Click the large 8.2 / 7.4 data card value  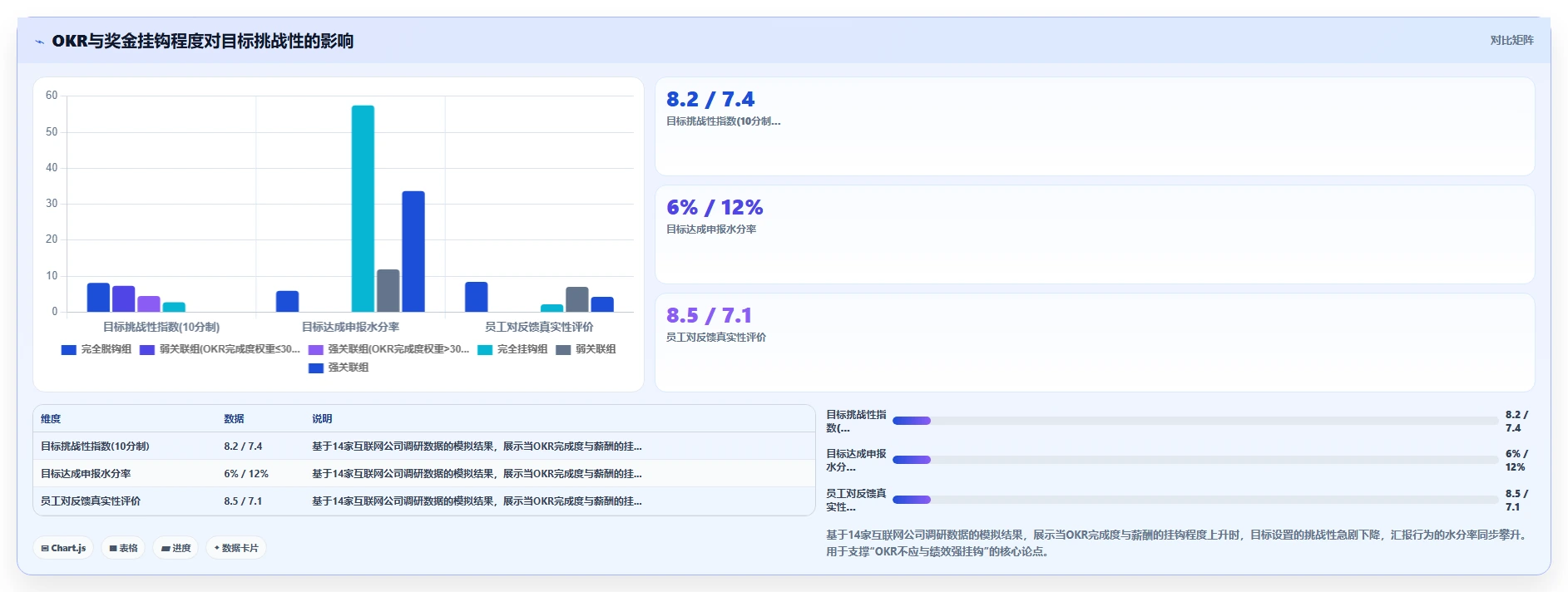coord(710,100)
